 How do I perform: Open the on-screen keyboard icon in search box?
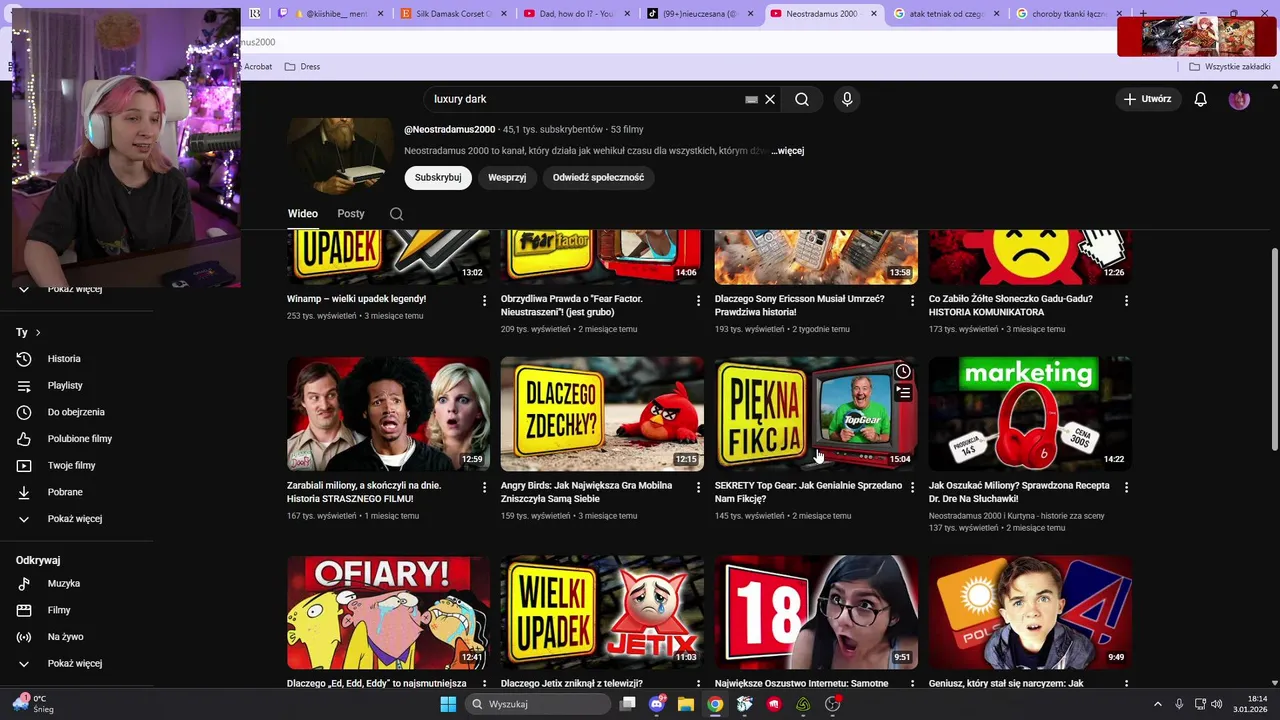[x=751, y=99]
